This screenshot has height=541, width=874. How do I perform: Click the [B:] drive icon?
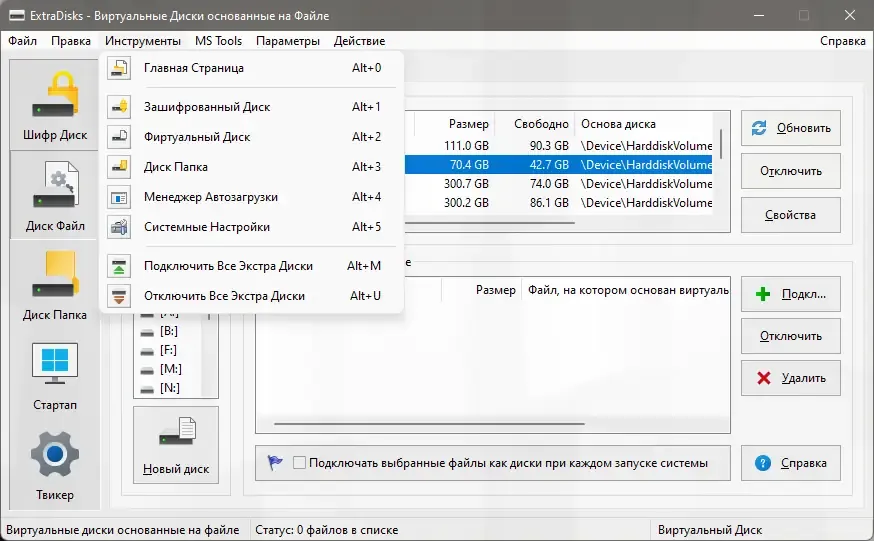pos(147,332)
